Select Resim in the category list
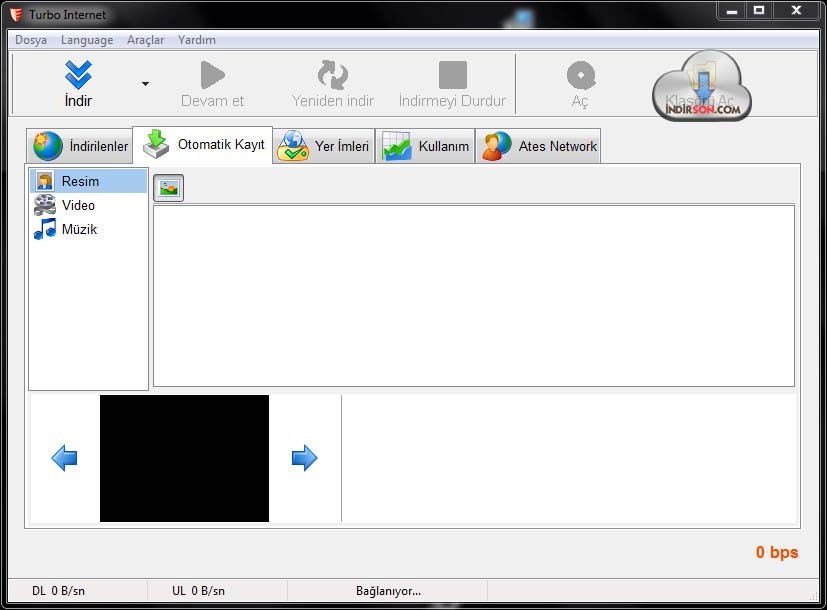This screenshot has height=610, width=827. 88,181
